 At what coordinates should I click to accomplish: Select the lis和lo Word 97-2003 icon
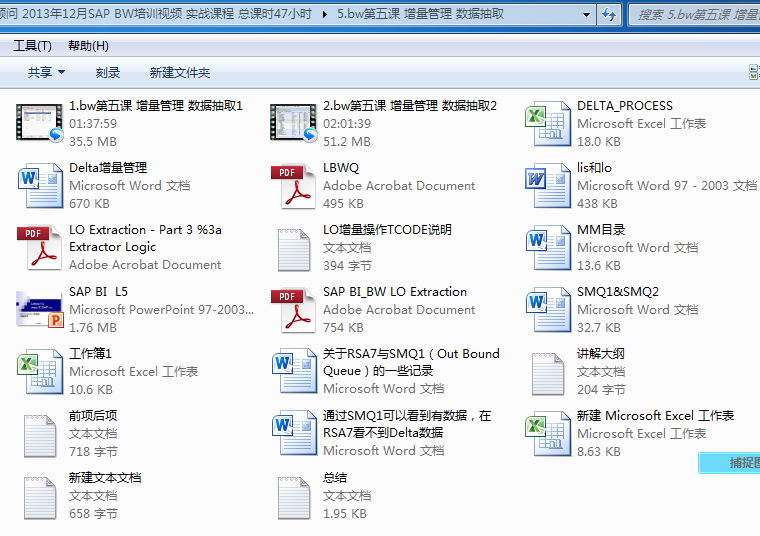pos(548,185)
